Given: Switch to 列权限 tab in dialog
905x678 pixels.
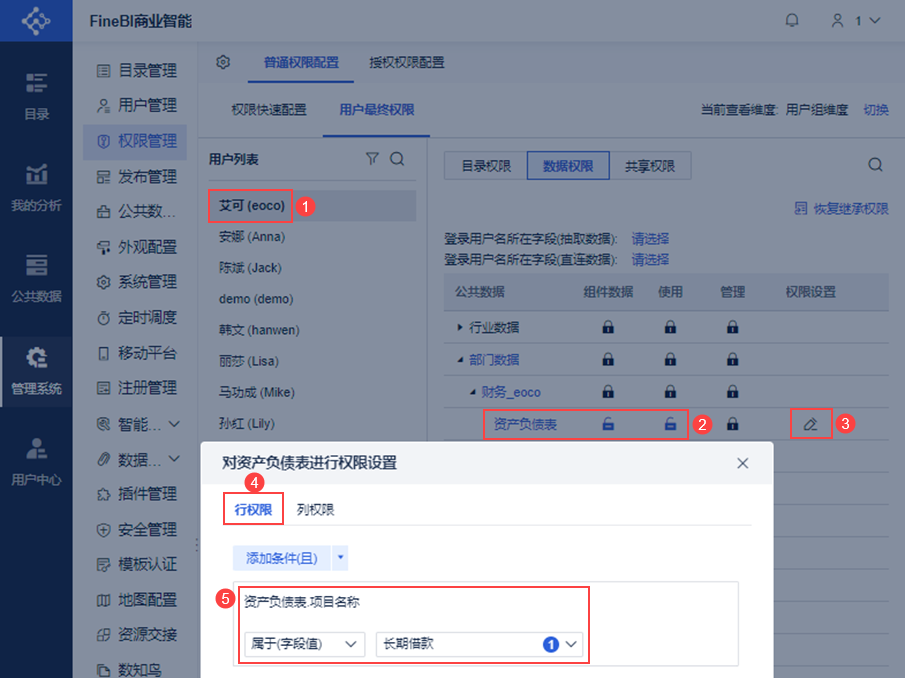Looking at the screenshot, I should (x=315, y=510).
